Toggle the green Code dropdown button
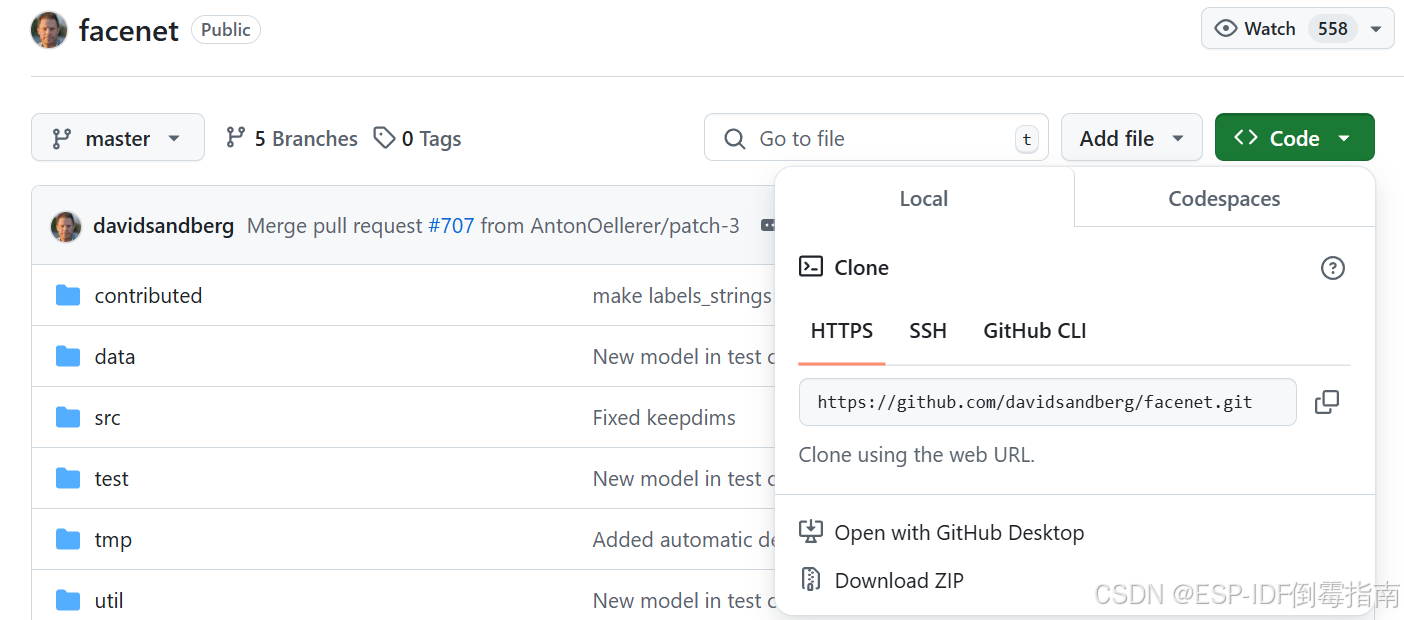Screen dimensions: 1404x620 tap(1295, 138)
